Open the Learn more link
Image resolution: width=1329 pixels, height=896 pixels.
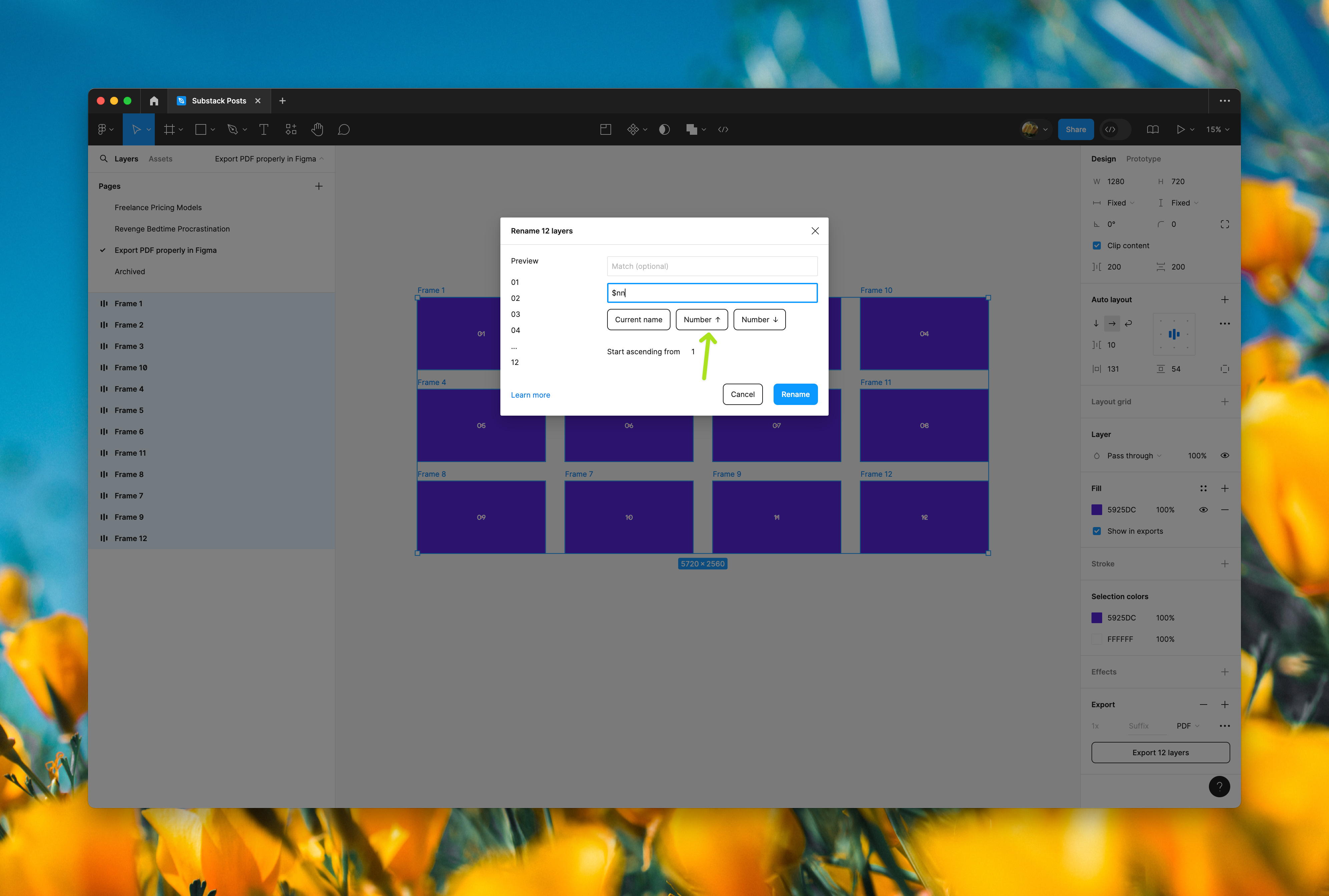530,395
